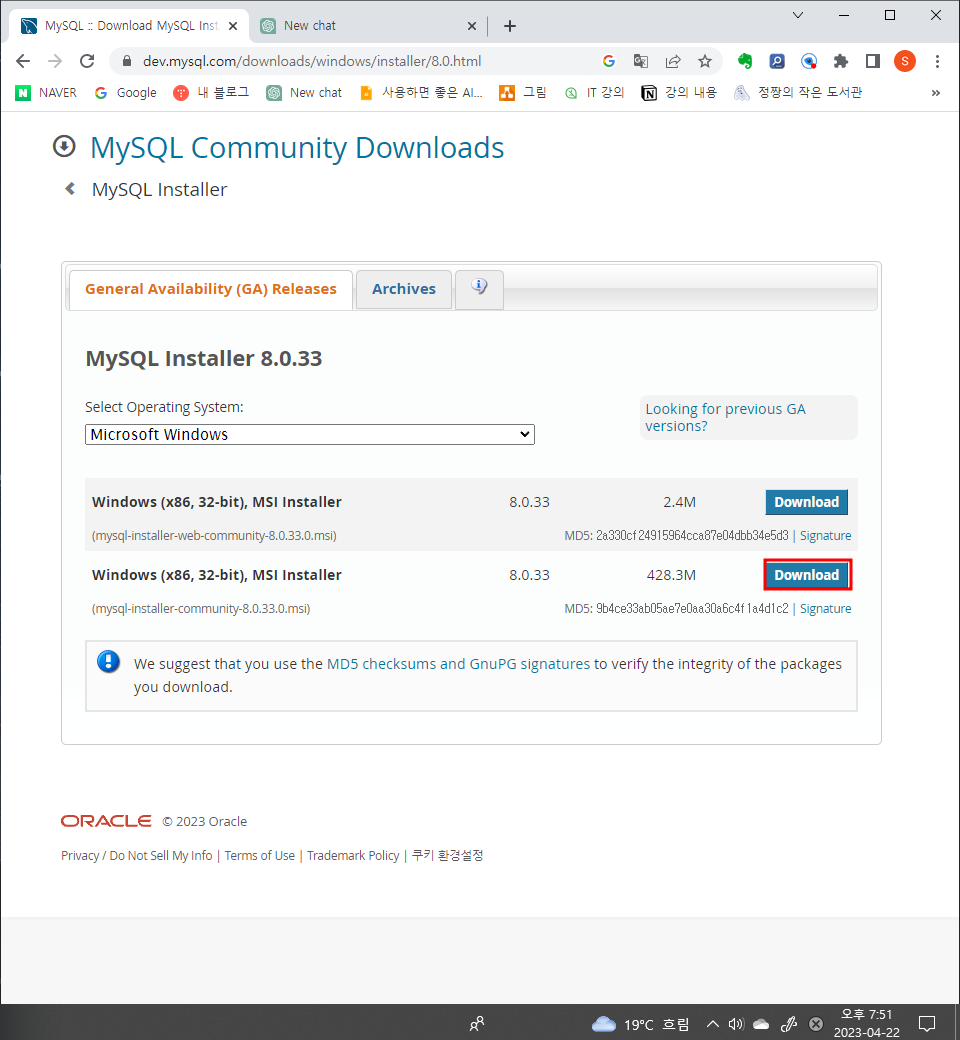Show hidden system tray icons
This screenshot has height=1040, width=960.
(713, 1024)
